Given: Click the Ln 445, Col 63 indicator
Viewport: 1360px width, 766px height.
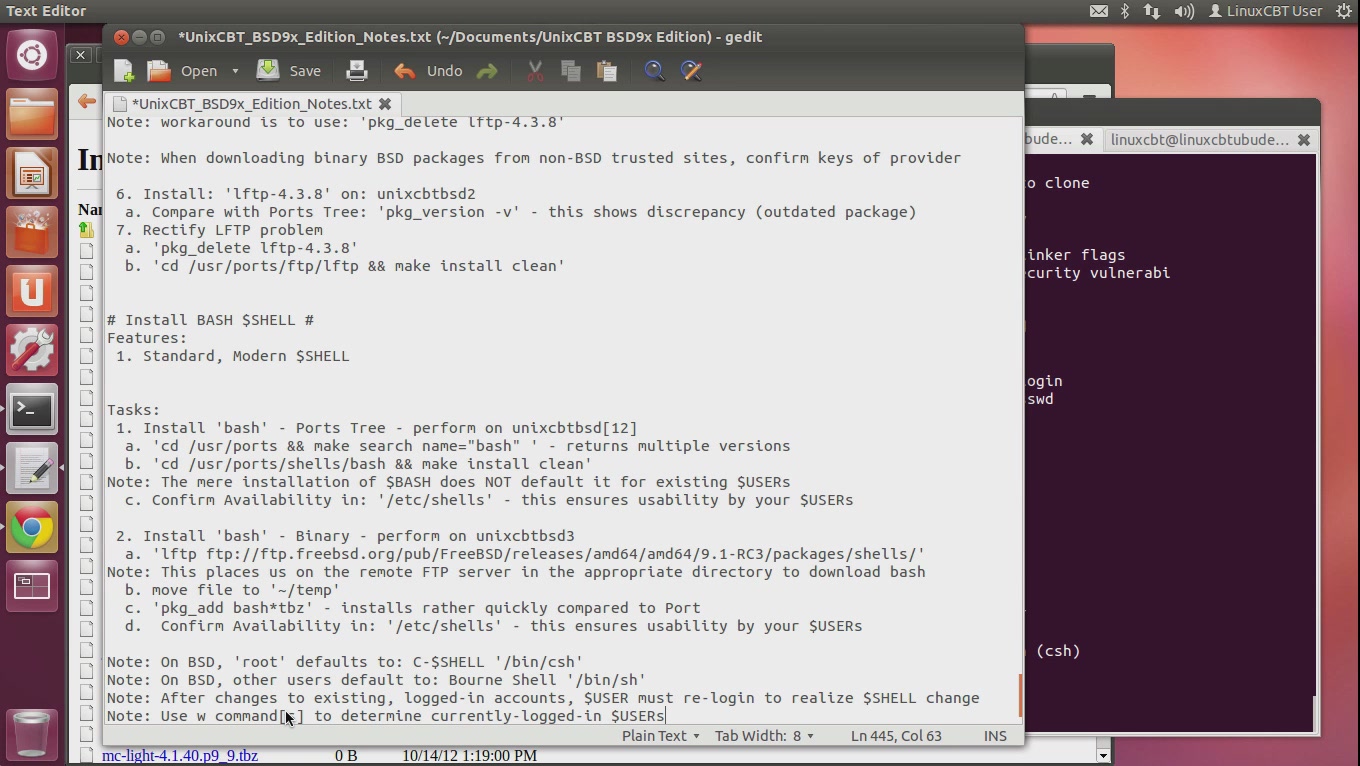Looking at the screenshot, I should [896, 735].
